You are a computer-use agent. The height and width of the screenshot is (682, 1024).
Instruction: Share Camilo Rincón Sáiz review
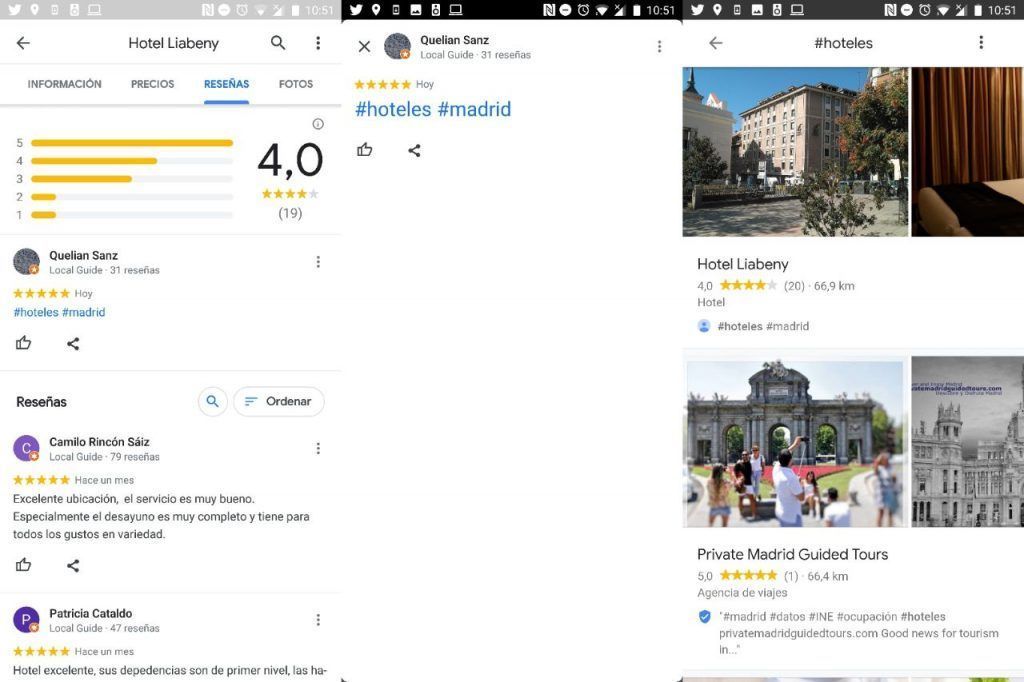tap(73, 566)
